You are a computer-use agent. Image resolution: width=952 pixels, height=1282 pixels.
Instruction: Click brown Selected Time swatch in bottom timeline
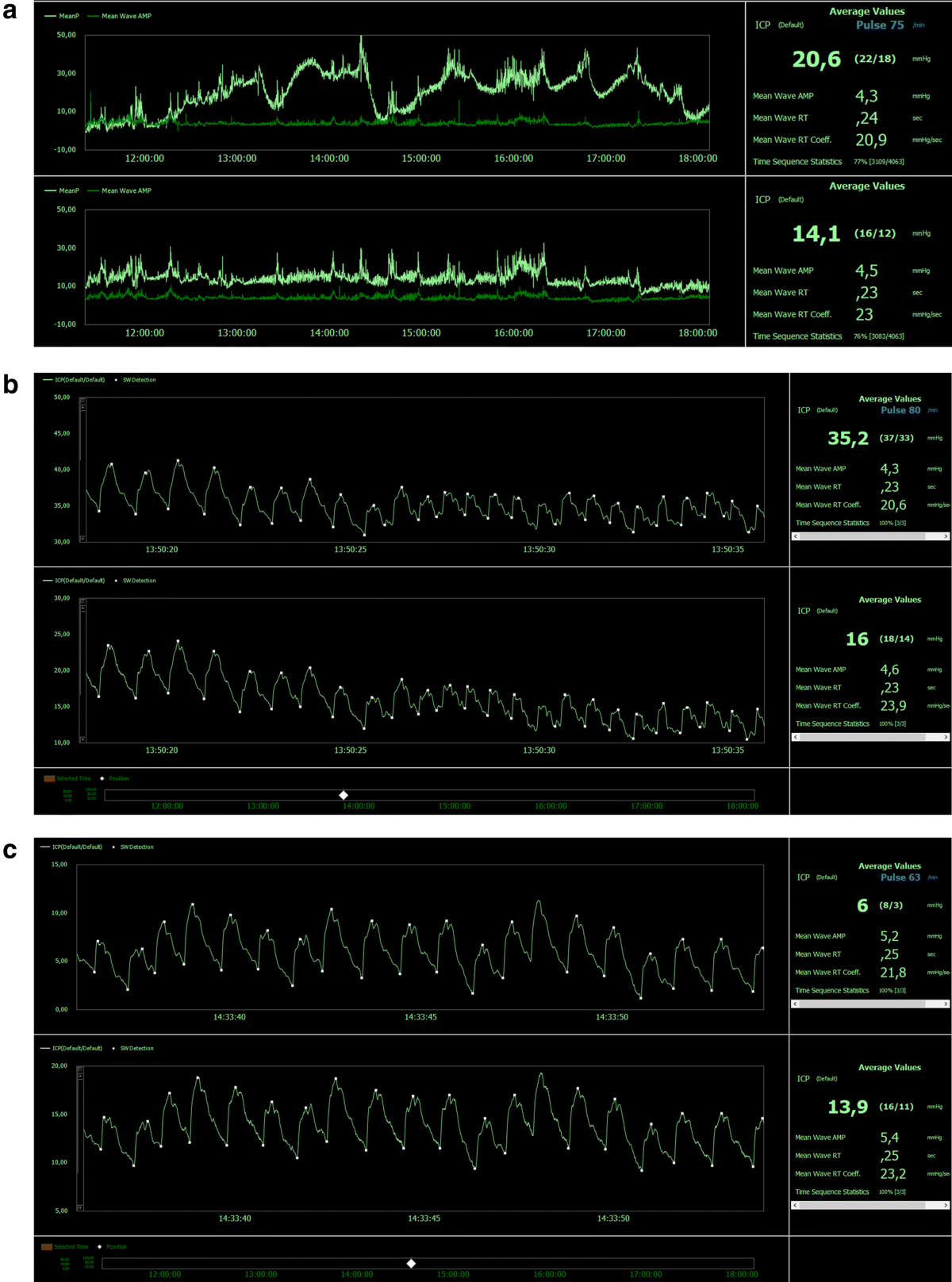47,1247
